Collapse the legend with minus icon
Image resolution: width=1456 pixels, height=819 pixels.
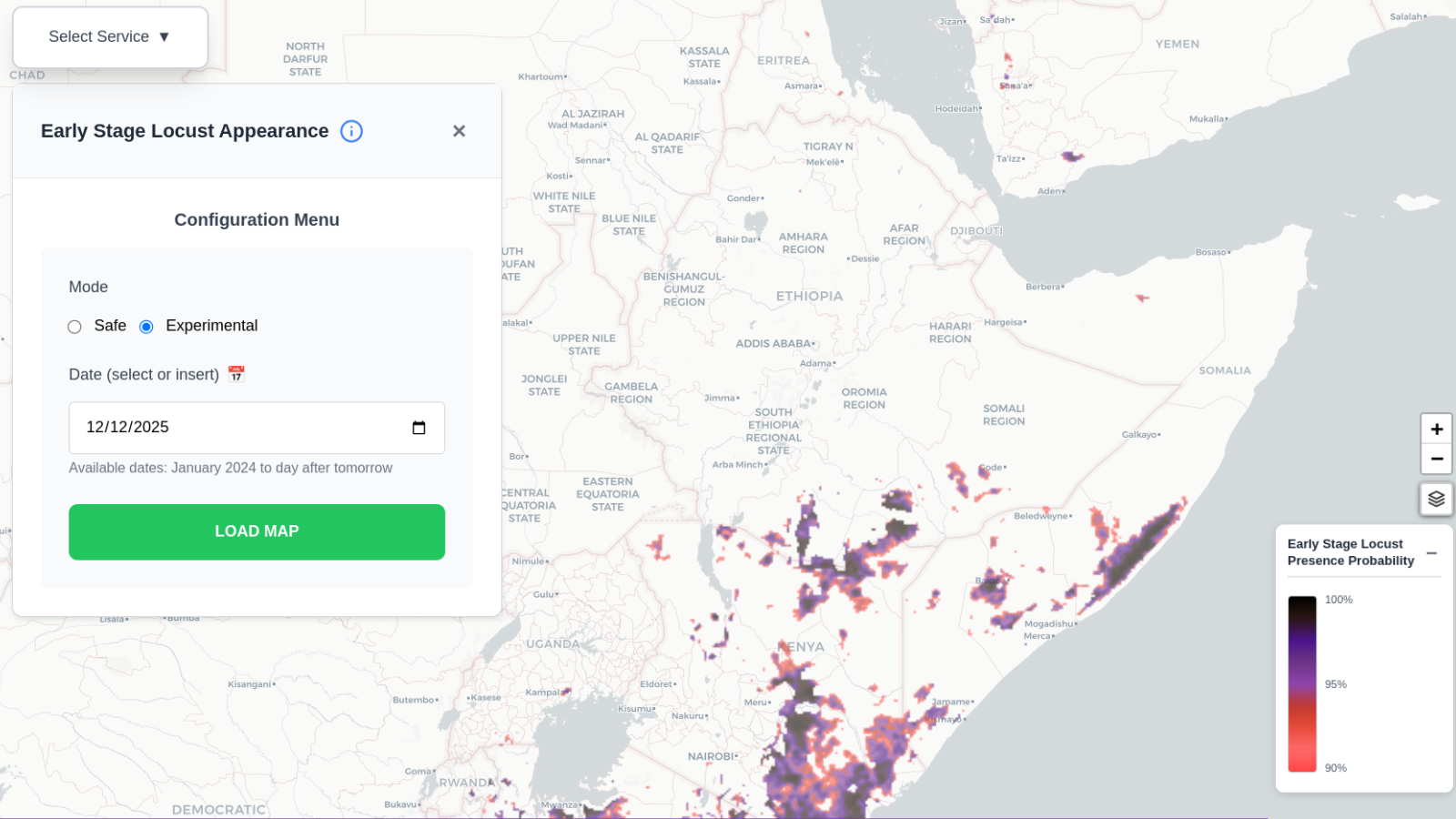click(x=1431, y=553)
